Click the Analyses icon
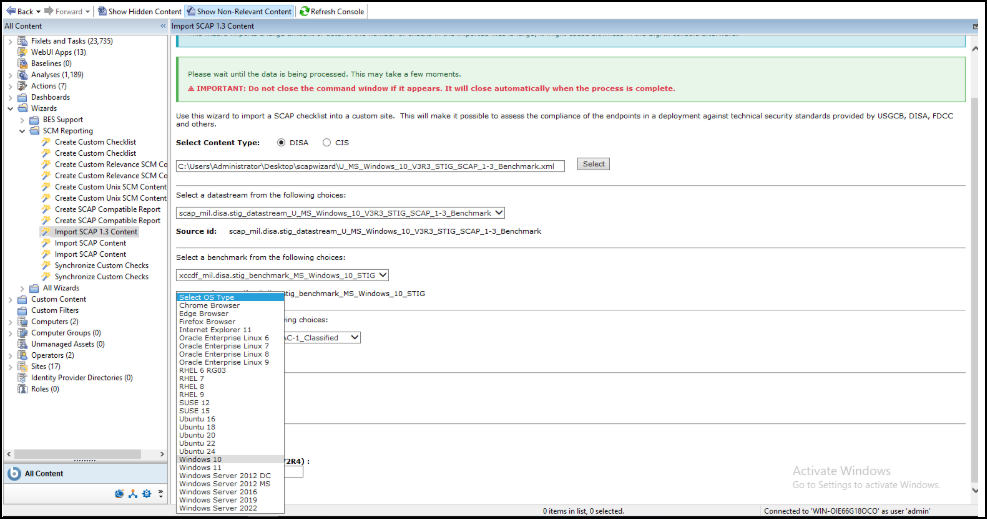Viewport: 987px width, 519px height. [x=23, y=75]
